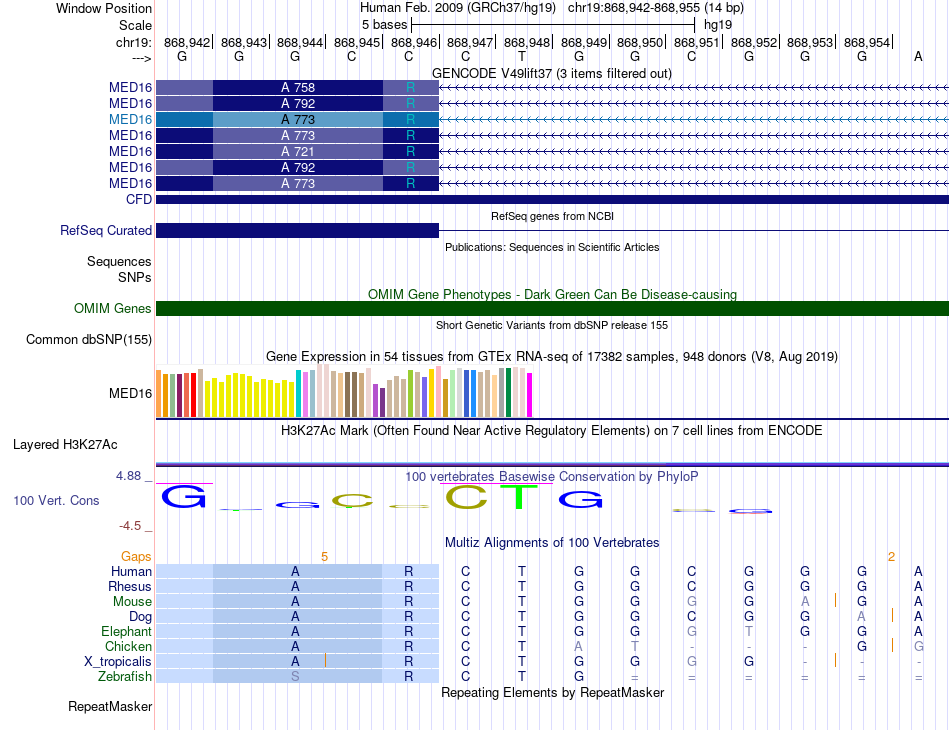Click the MED16 exon labeled A 758
950x730 pixels.
click(297, 87)
